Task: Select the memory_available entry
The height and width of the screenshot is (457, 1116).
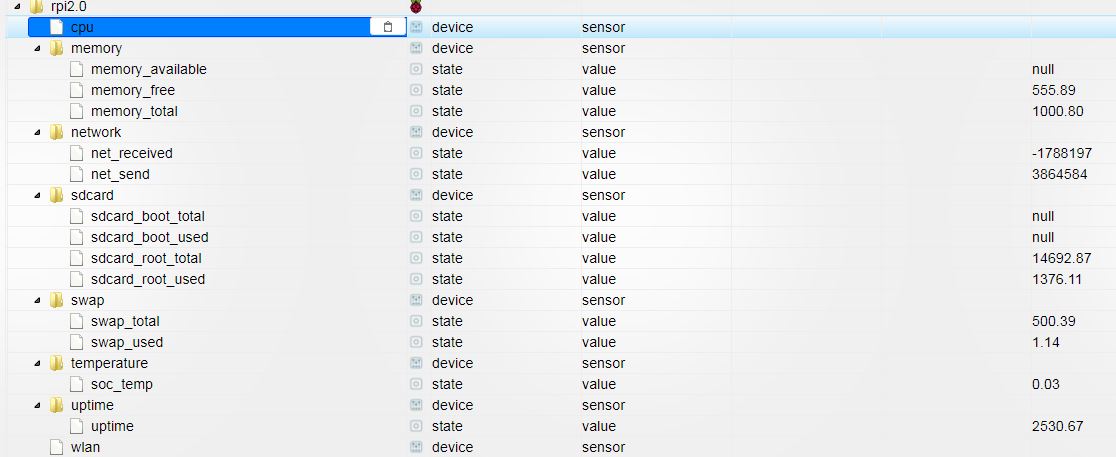Action: click(x=149, y=69)
